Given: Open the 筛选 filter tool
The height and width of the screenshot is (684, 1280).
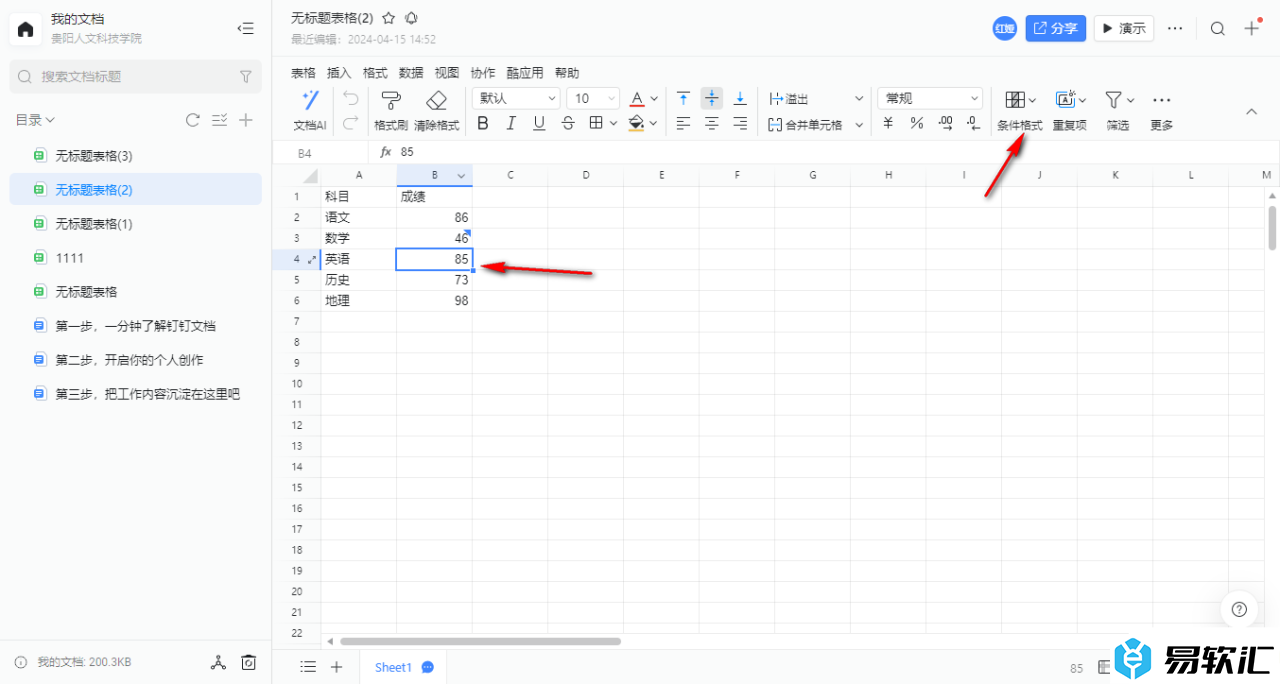Looking at the screenshot, I should pyautogui.click(x=1118, y=110).
